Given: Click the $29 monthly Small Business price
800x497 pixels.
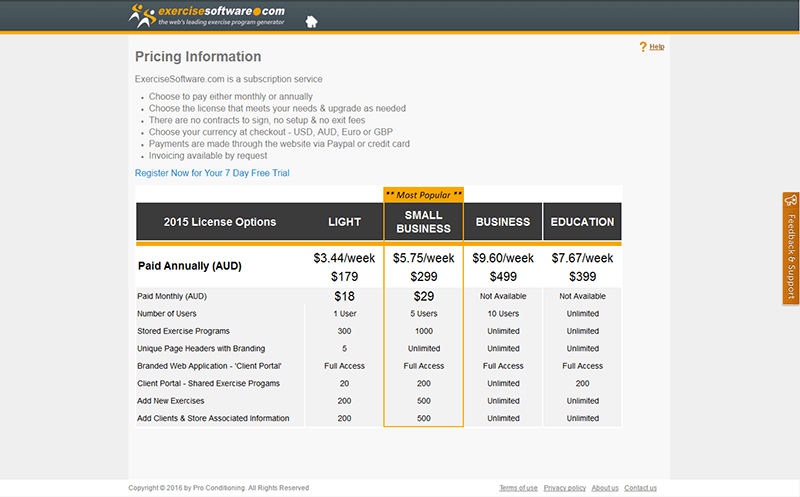Looking at the screenshot, I should [423, 296].
